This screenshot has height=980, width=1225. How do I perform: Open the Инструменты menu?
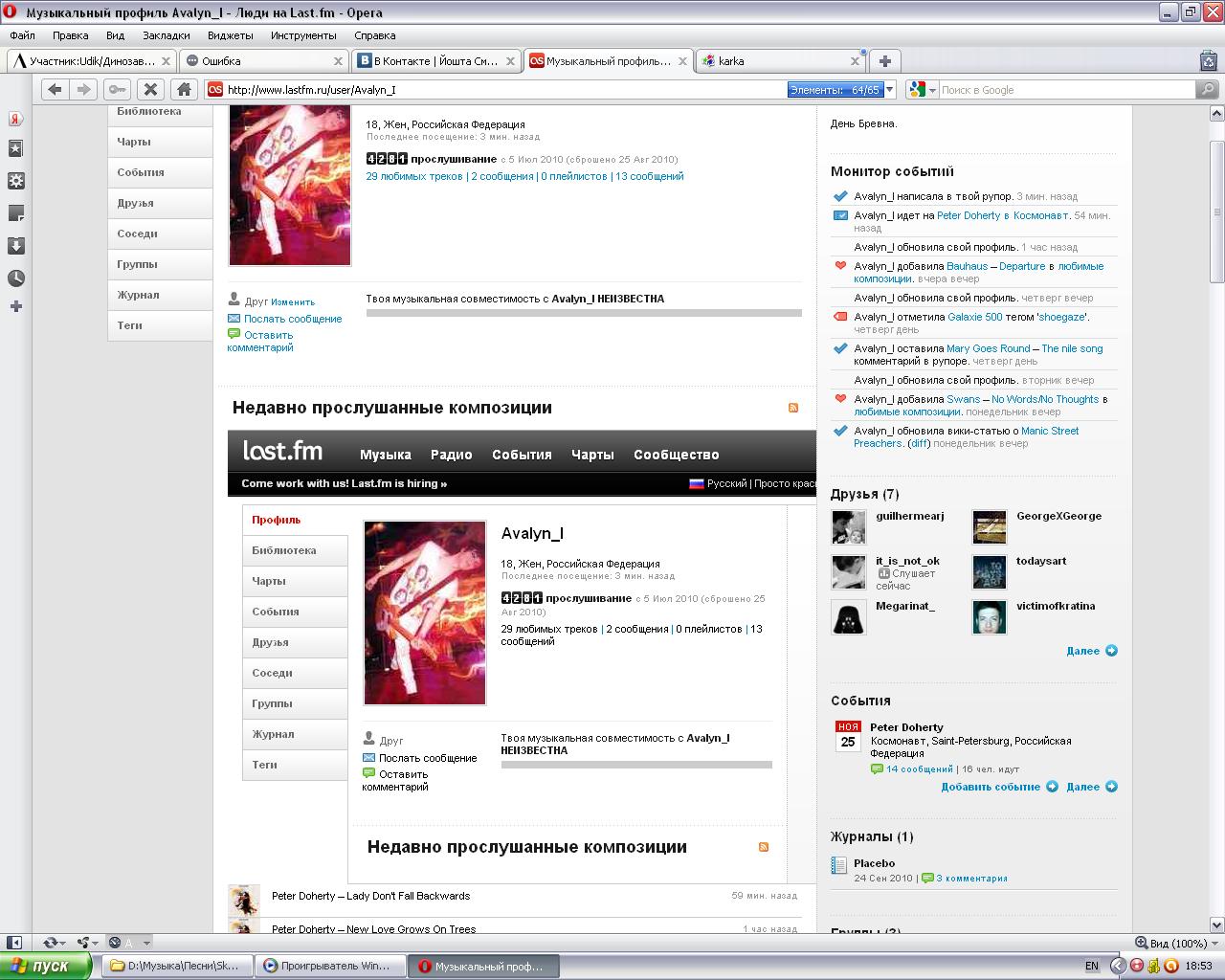[303, 35]
